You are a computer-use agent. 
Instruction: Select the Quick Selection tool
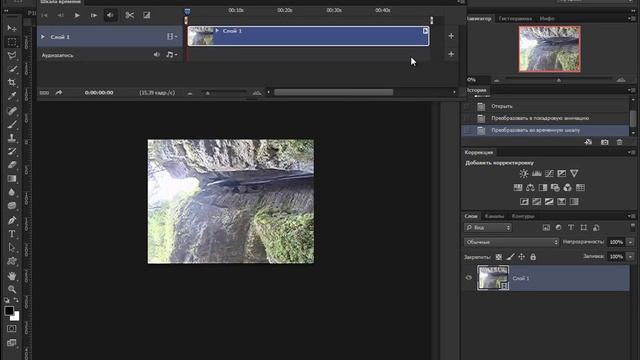(x=12, y=69)
